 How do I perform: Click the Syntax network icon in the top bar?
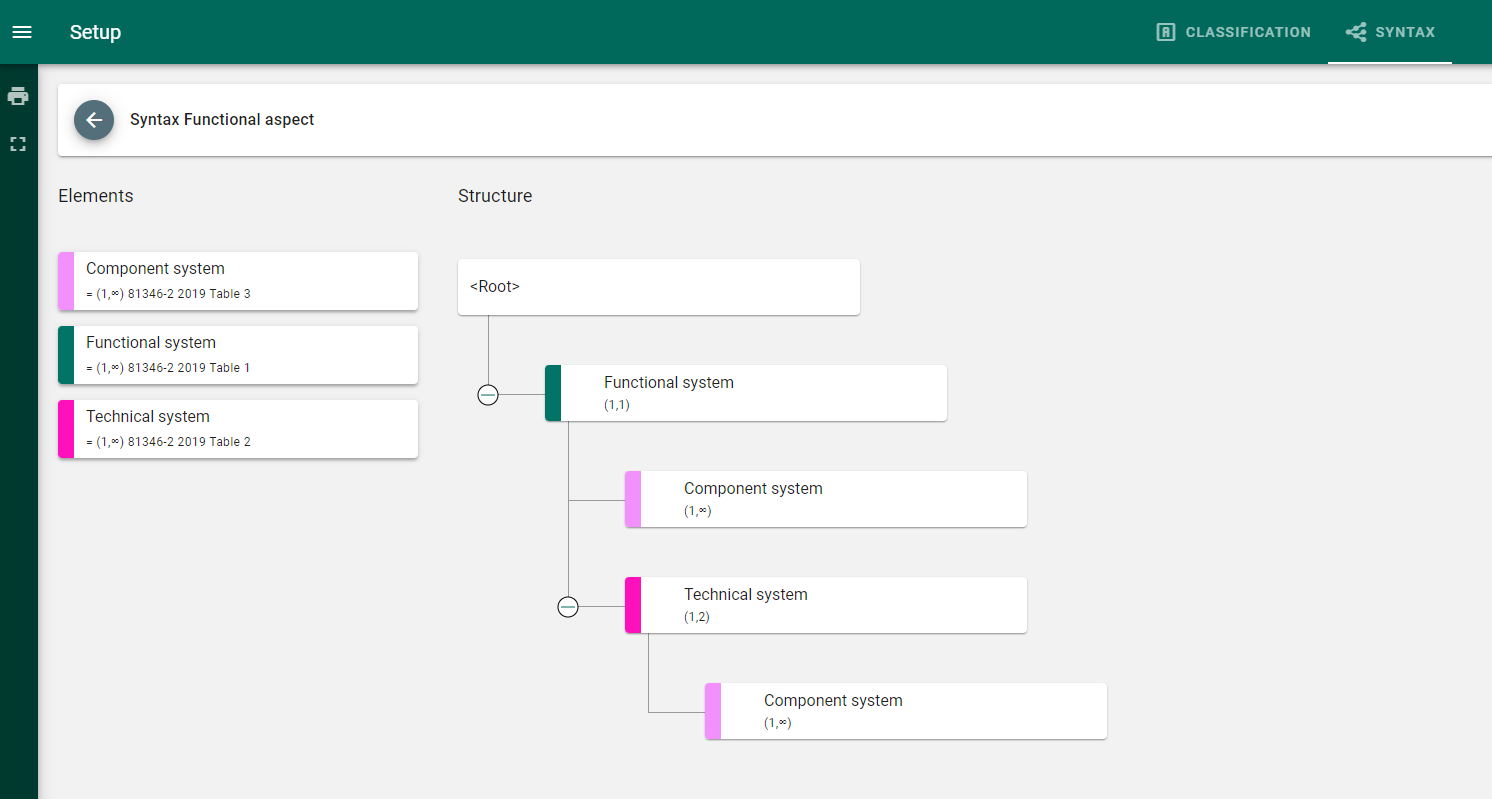click(1356, 31)
